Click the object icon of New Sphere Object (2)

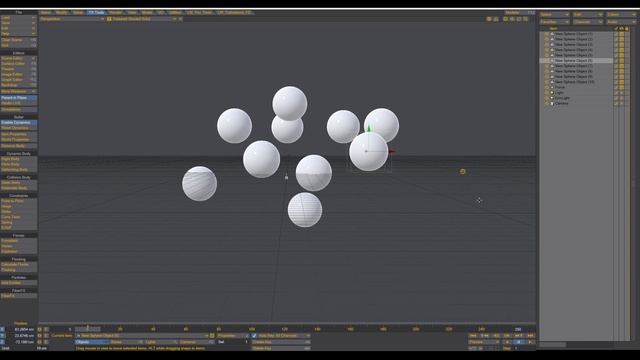click(x=552, y=39)
